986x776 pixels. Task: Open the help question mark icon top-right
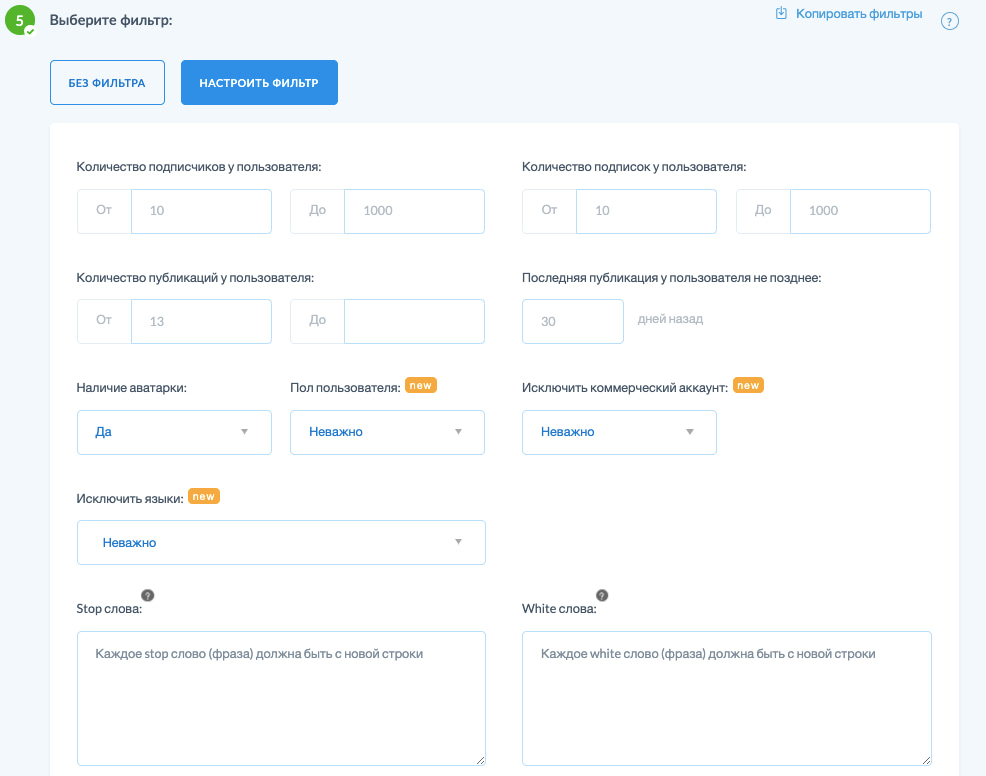[x=950, y=21]
